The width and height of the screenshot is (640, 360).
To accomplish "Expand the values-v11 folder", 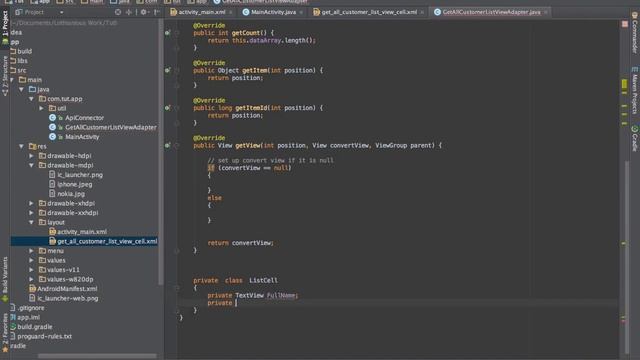I will [x=31, y=270].
